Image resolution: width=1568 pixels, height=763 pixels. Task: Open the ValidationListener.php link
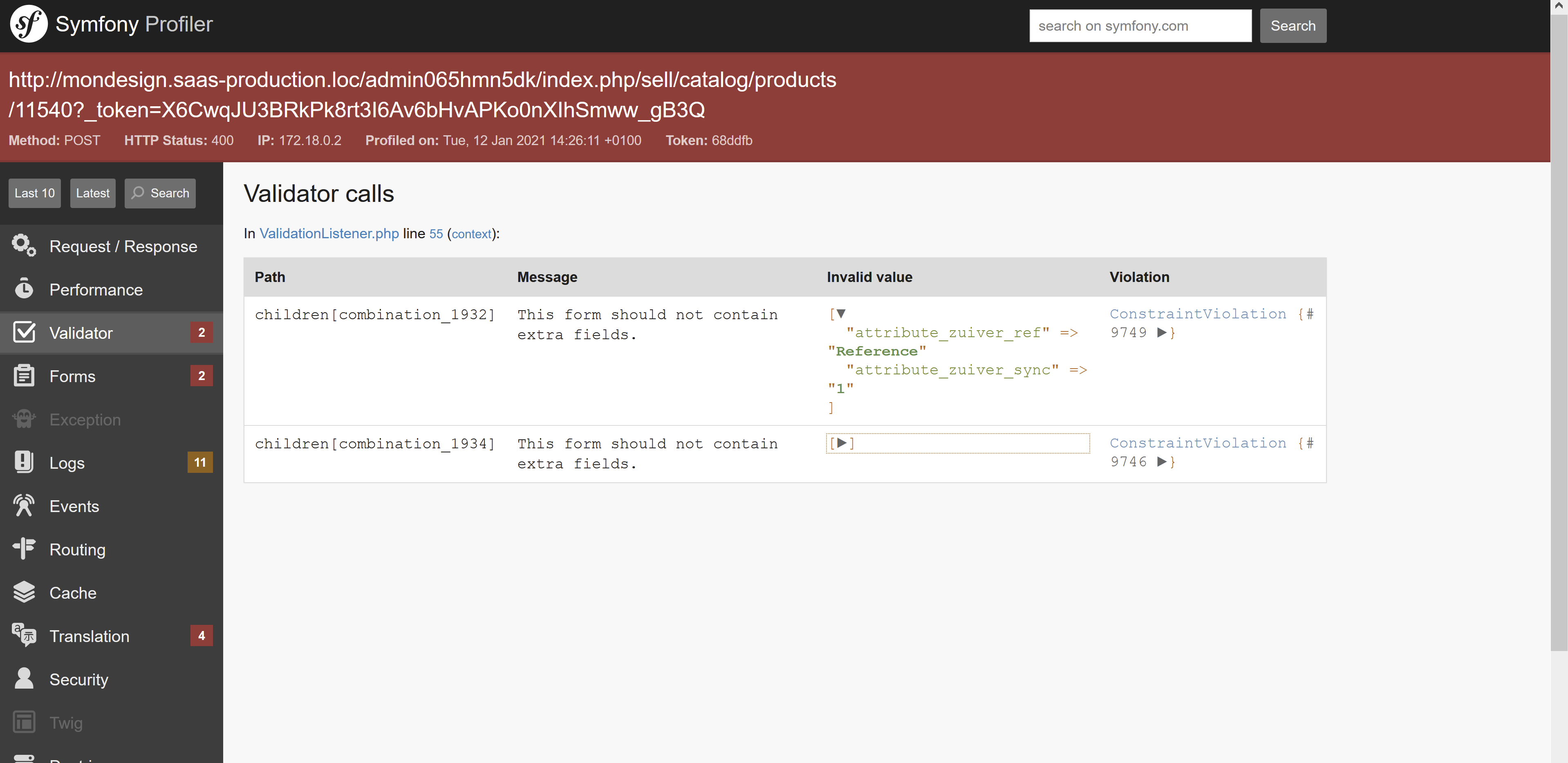(329, 233)
